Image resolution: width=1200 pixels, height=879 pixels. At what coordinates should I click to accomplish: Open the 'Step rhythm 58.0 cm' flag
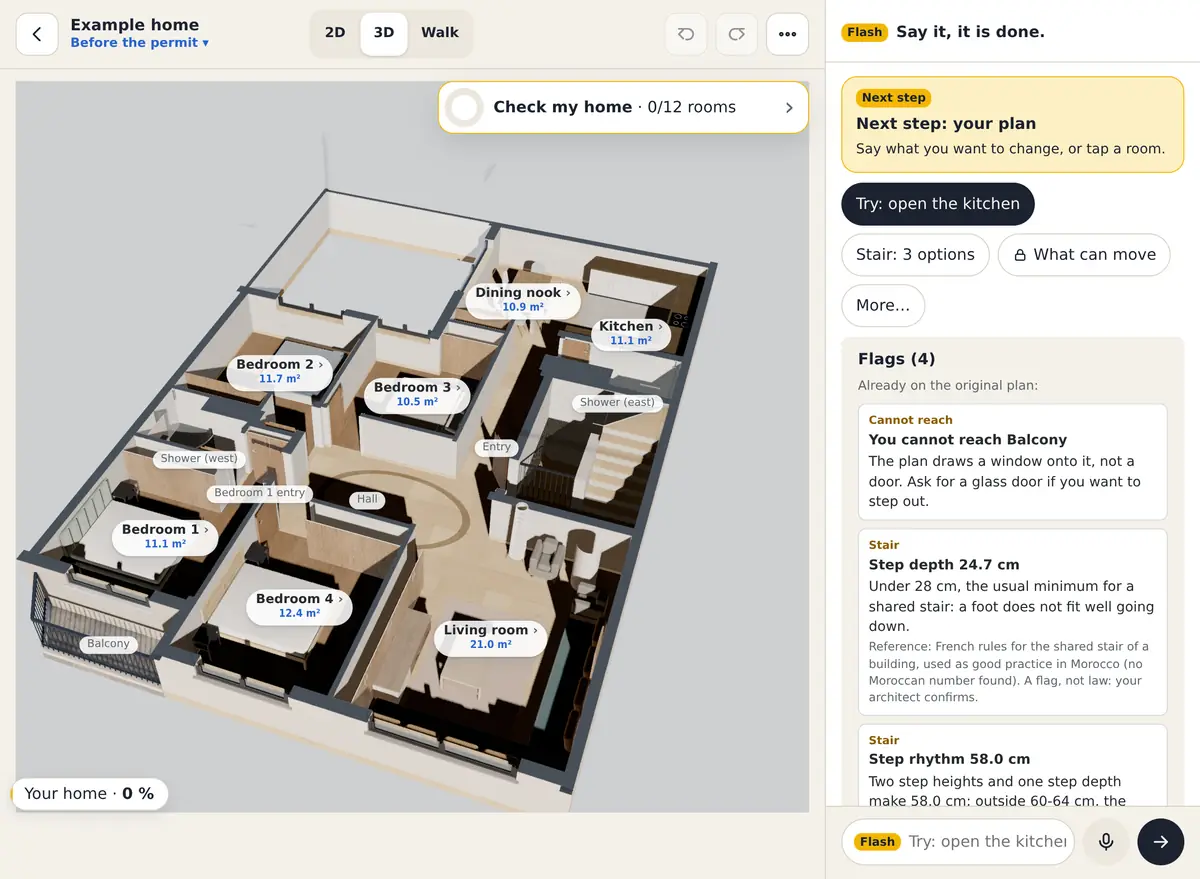tap(1013, 766)
